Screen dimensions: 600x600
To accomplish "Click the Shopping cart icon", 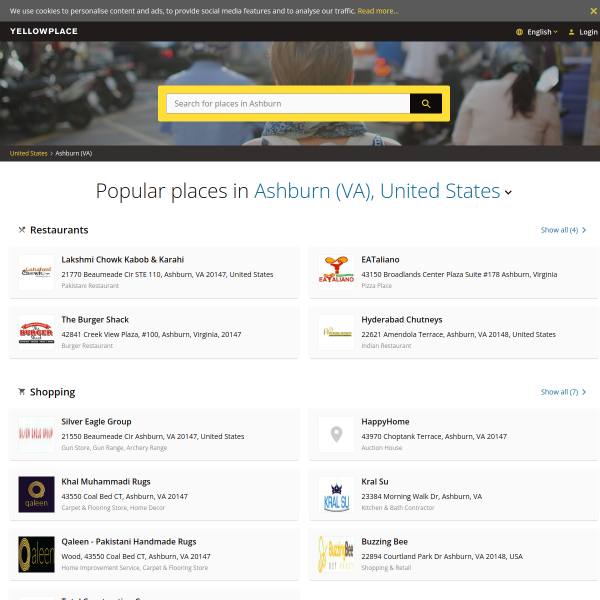I will [x=22, y=392].
